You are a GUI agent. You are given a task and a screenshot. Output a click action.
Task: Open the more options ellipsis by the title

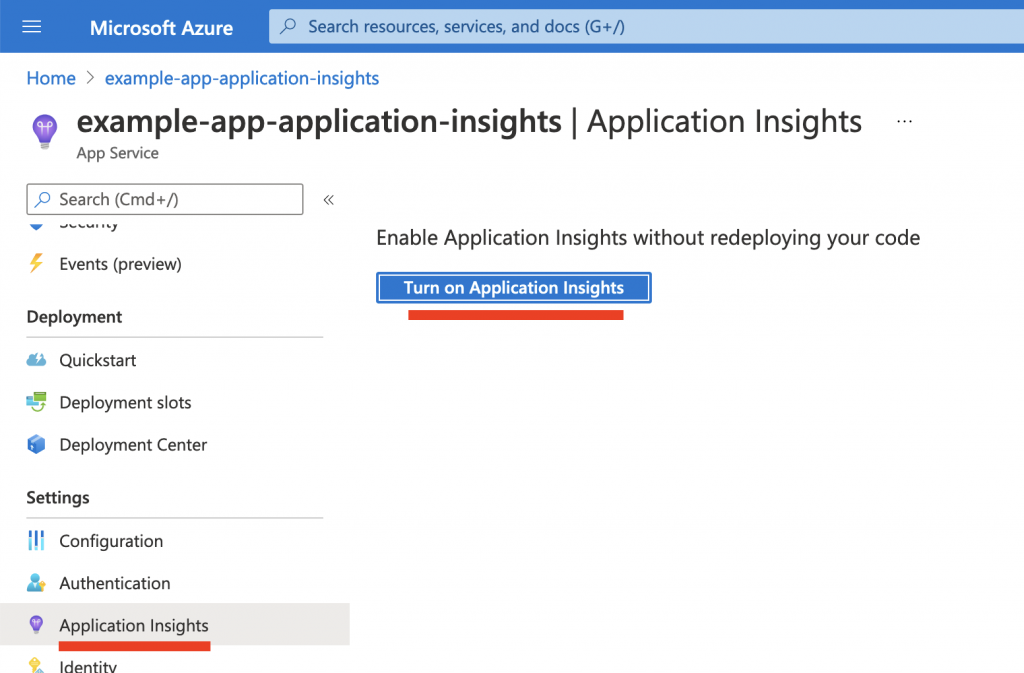(904, 121)
